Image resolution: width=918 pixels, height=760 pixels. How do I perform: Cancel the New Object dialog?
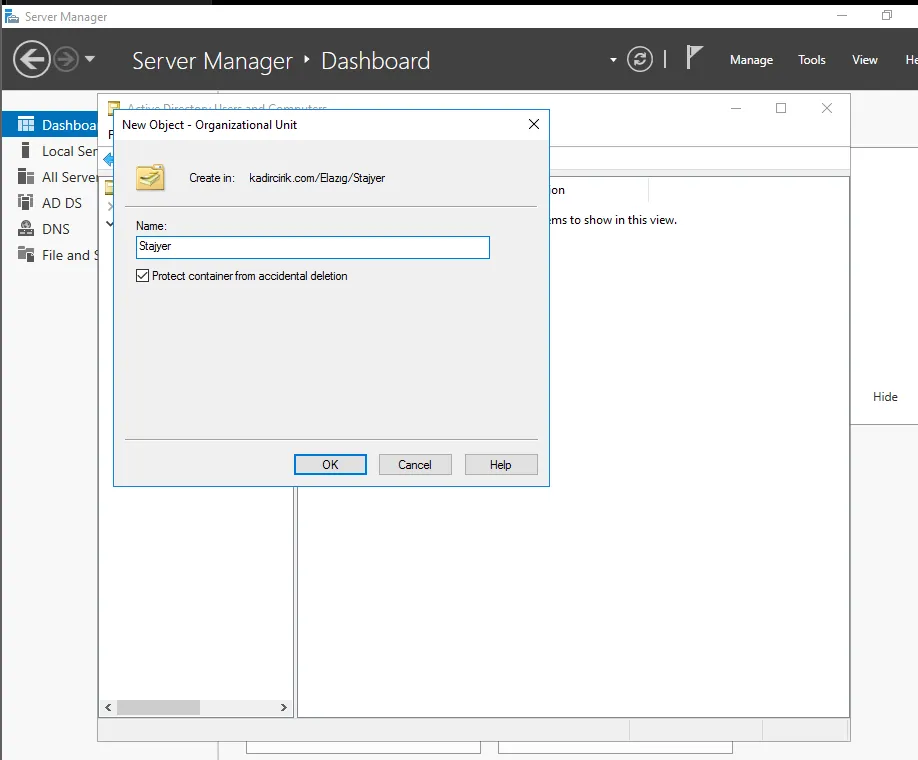(415, 464)
